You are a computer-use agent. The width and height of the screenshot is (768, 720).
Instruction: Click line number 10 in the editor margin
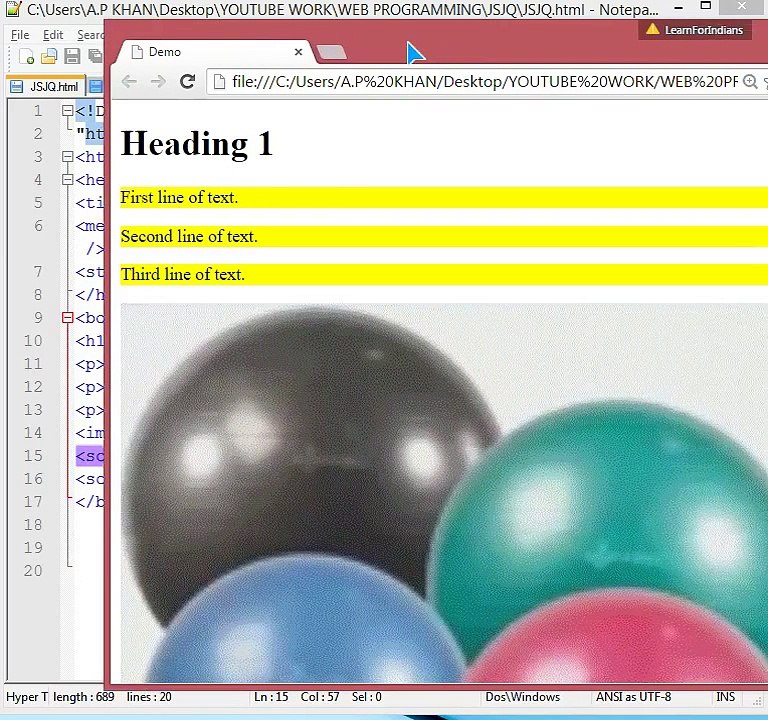33,341
